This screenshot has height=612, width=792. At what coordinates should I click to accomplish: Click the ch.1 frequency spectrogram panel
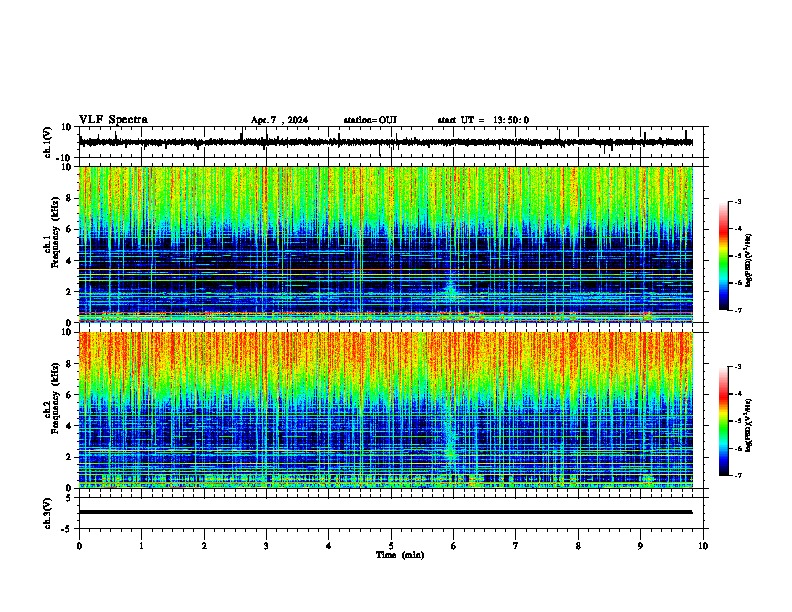coord(386,244)
